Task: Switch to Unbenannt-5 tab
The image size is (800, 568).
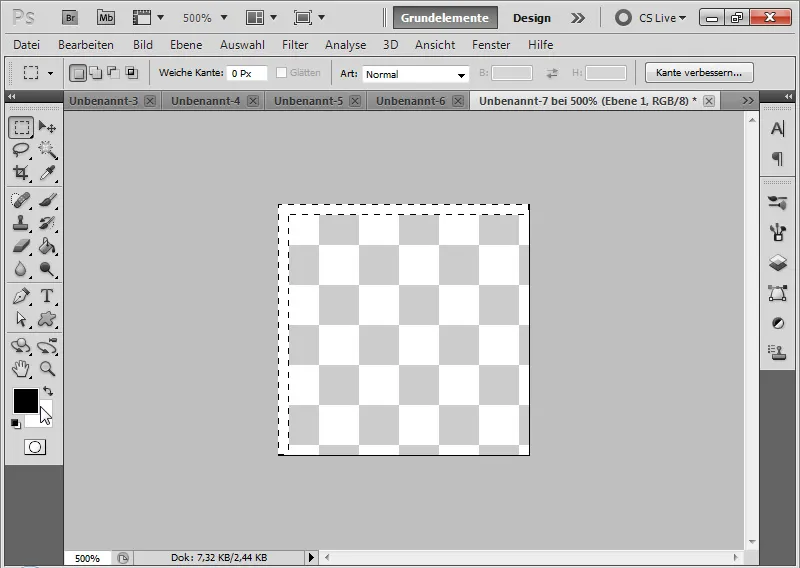Action: 308,101
